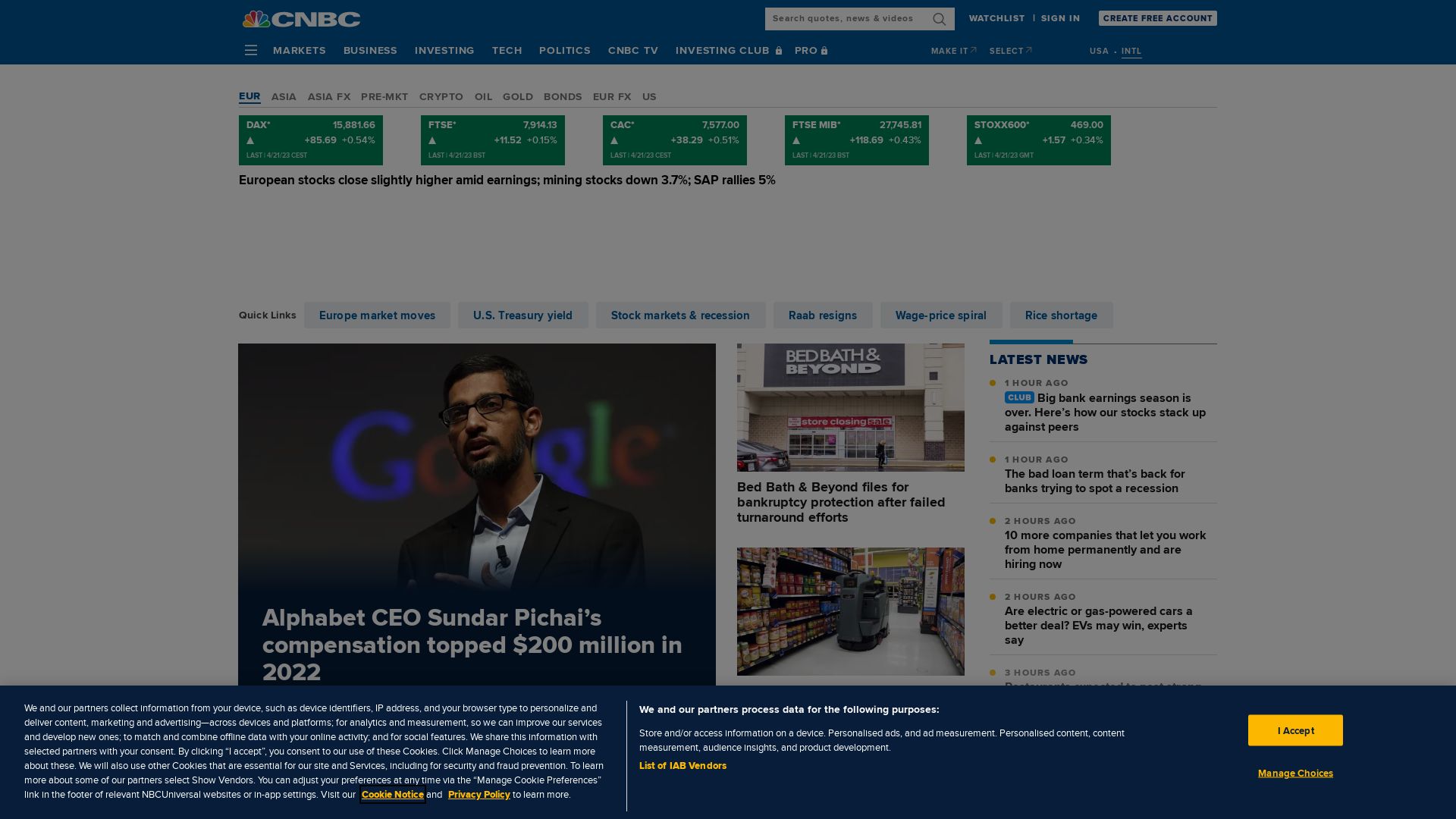Click Rice shortage quick link
The width and height of the screenshot is (1456, 819).
(x=1061, y=315)
